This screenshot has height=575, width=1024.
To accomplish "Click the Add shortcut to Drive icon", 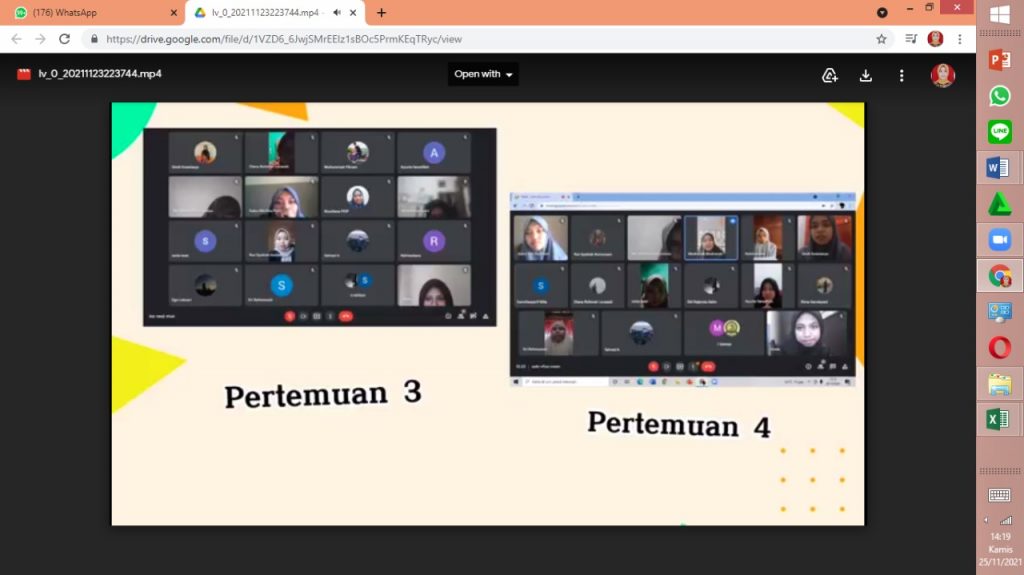I will coord(829,75).
